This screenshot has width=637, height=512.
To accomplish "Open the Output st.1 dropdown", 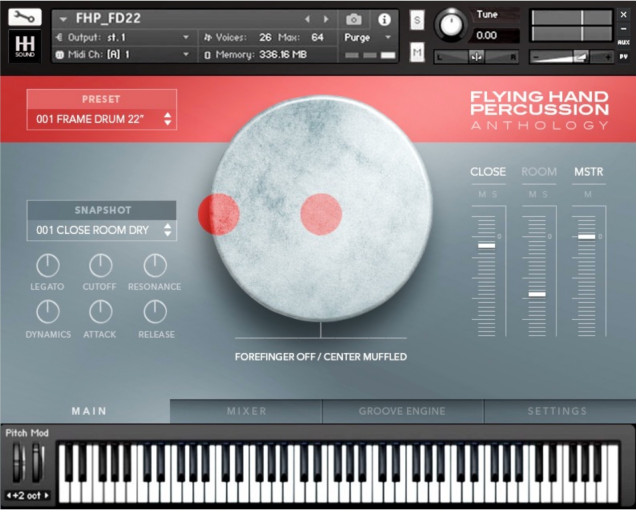I will tap(122, 37).
